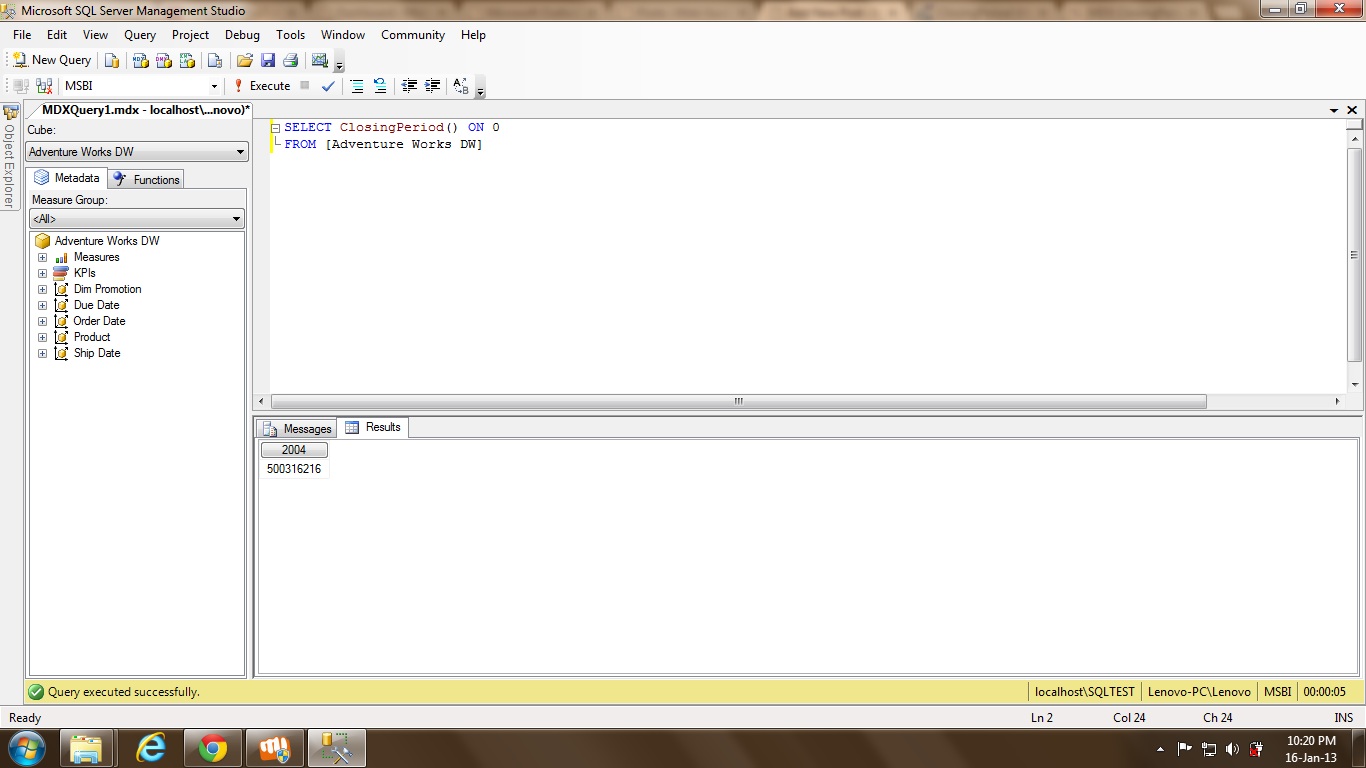
Task: Switch to the Functions tab
Action: click(x=147, y=179)
